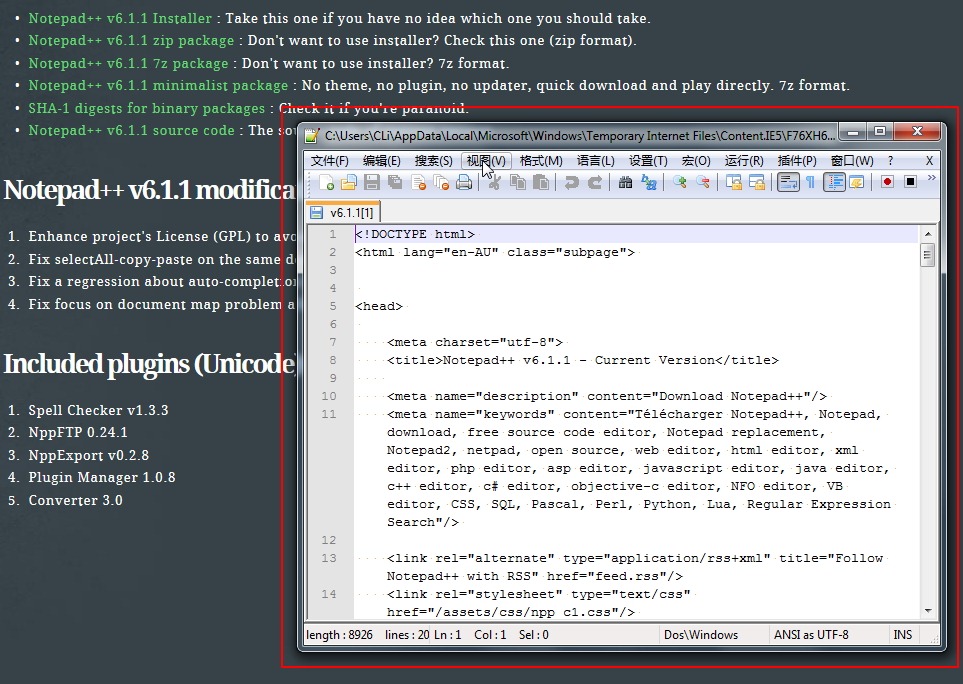Click the Zoom in toolbar icon
This screenshot has width=963, height=684.
tap(680, 182)
